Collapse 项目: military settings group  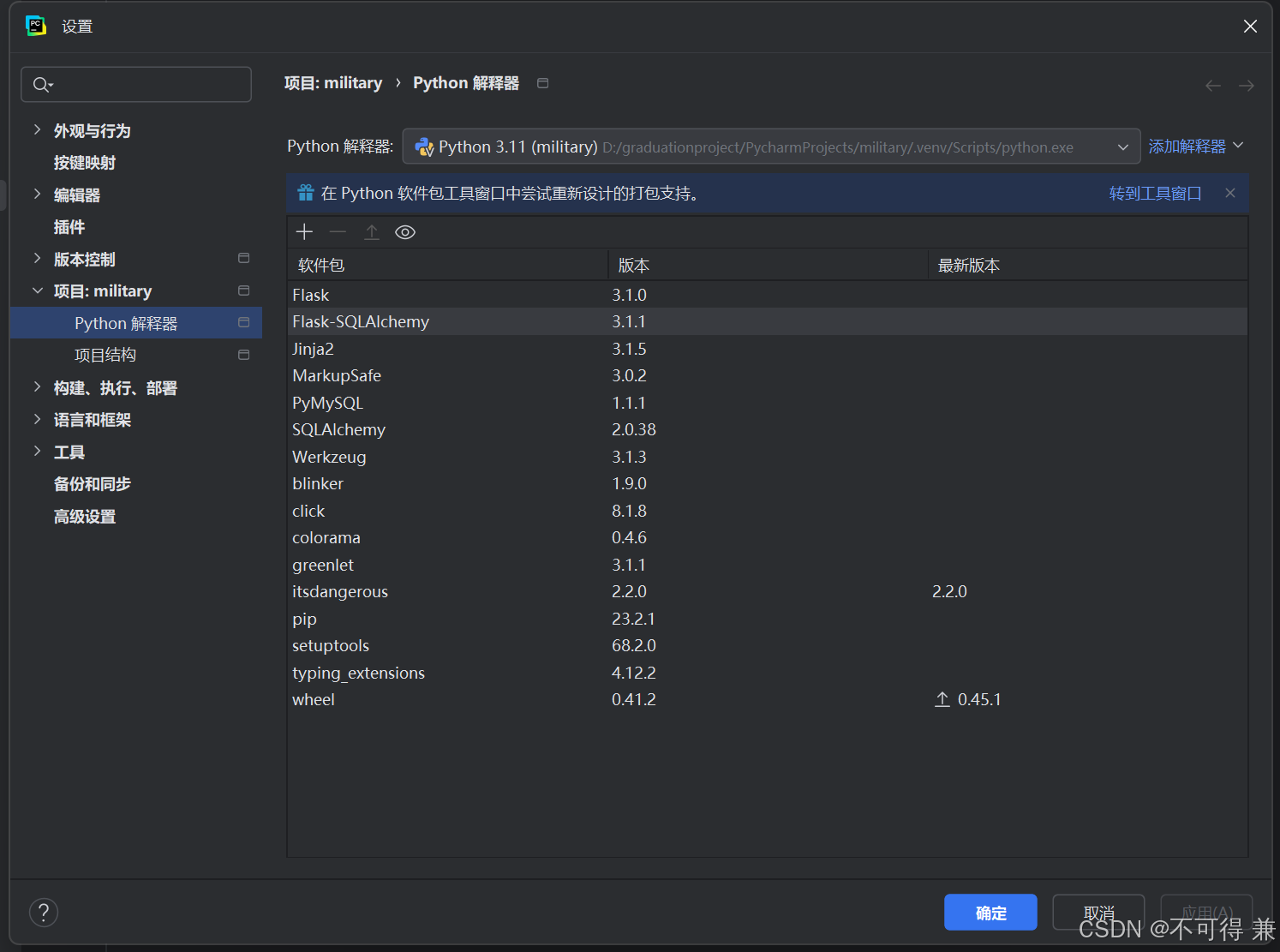coord(37,291)
